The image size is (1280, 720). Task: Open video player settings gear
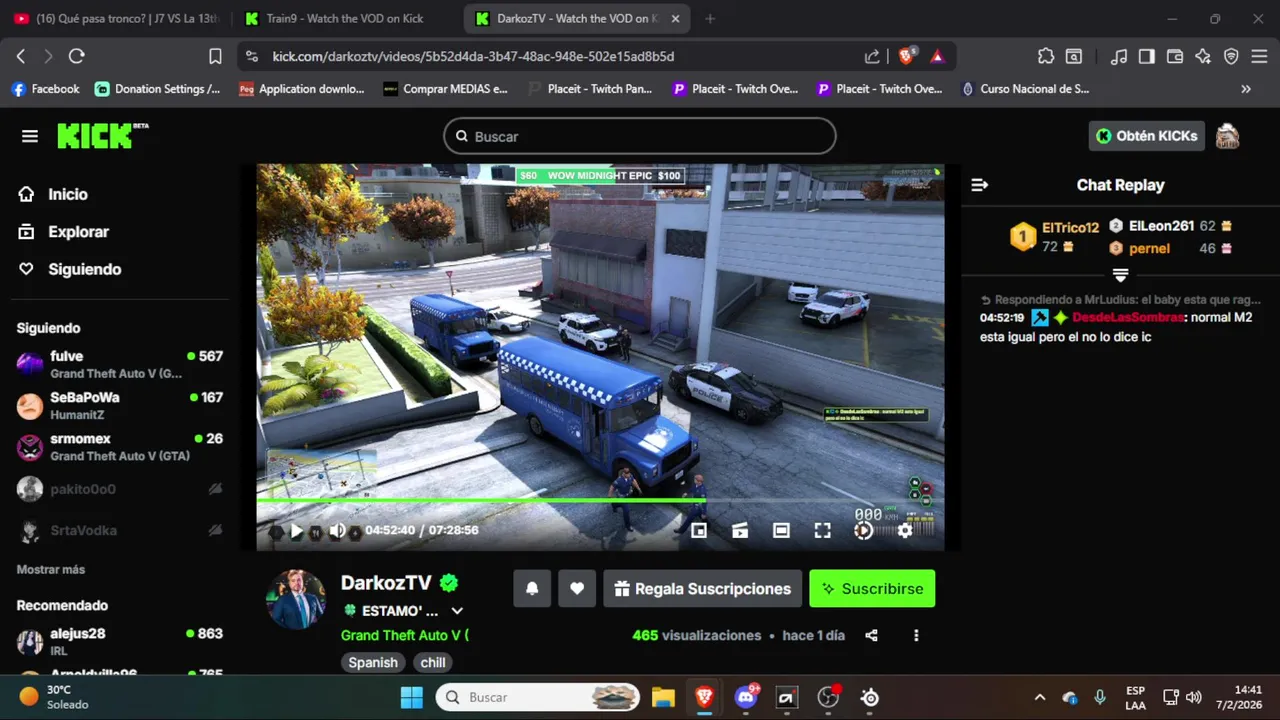point(904,531)
